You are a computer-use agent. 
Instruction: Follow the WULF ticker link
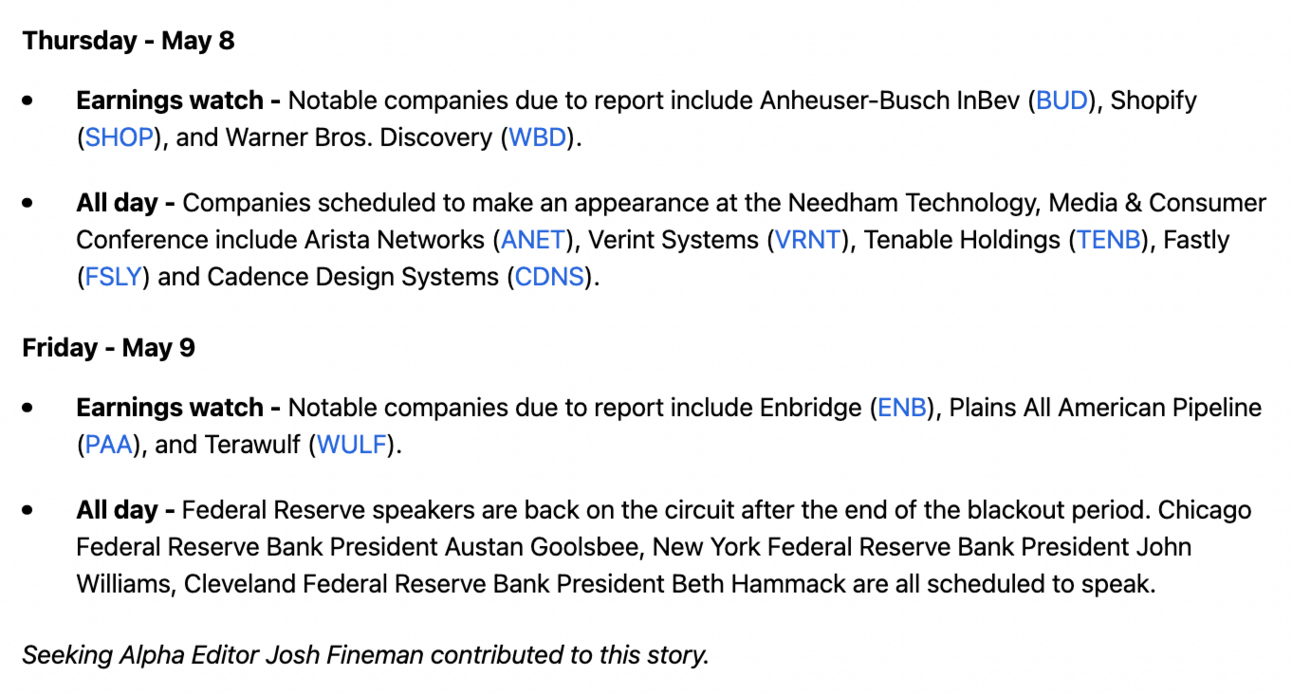[x=351, y=445]
